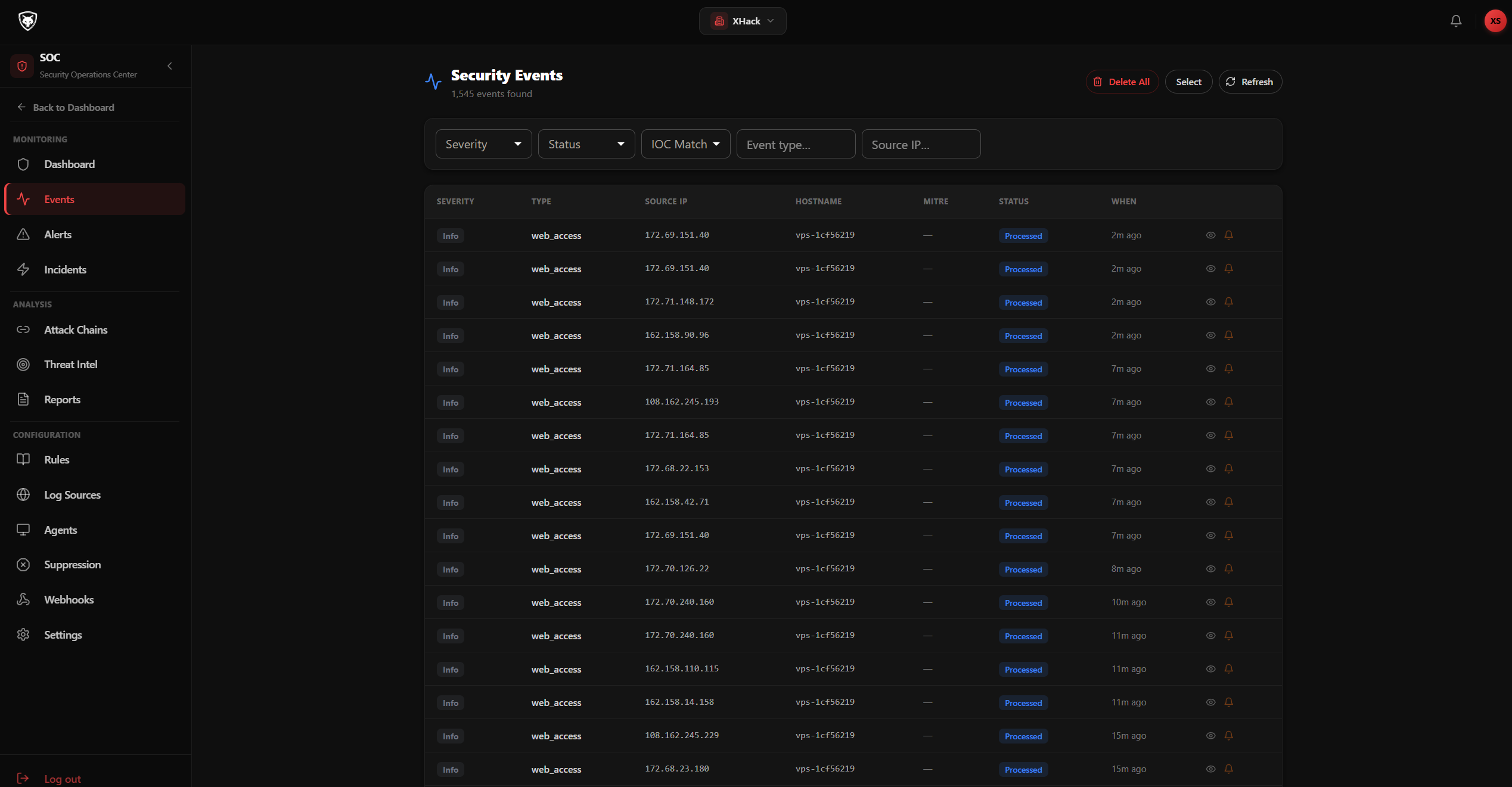
Task: Click the Log Sources globe icon
Action: click(x=23, y=494)
